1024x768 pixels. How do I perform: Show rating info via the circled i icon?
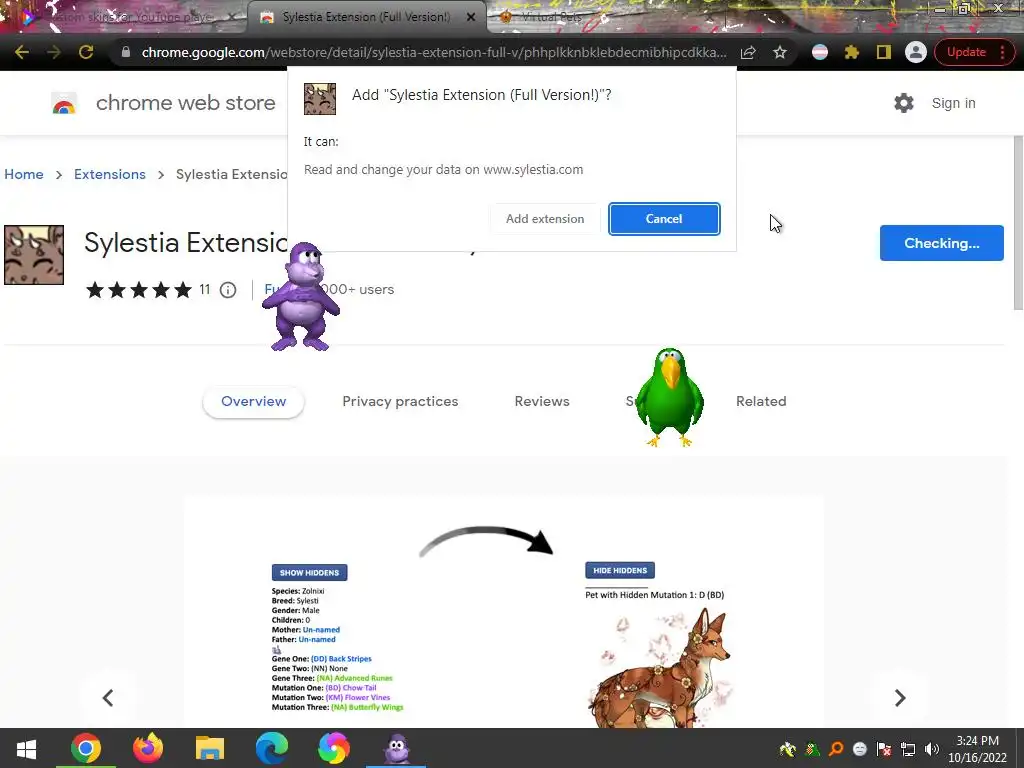click(228, 289)
